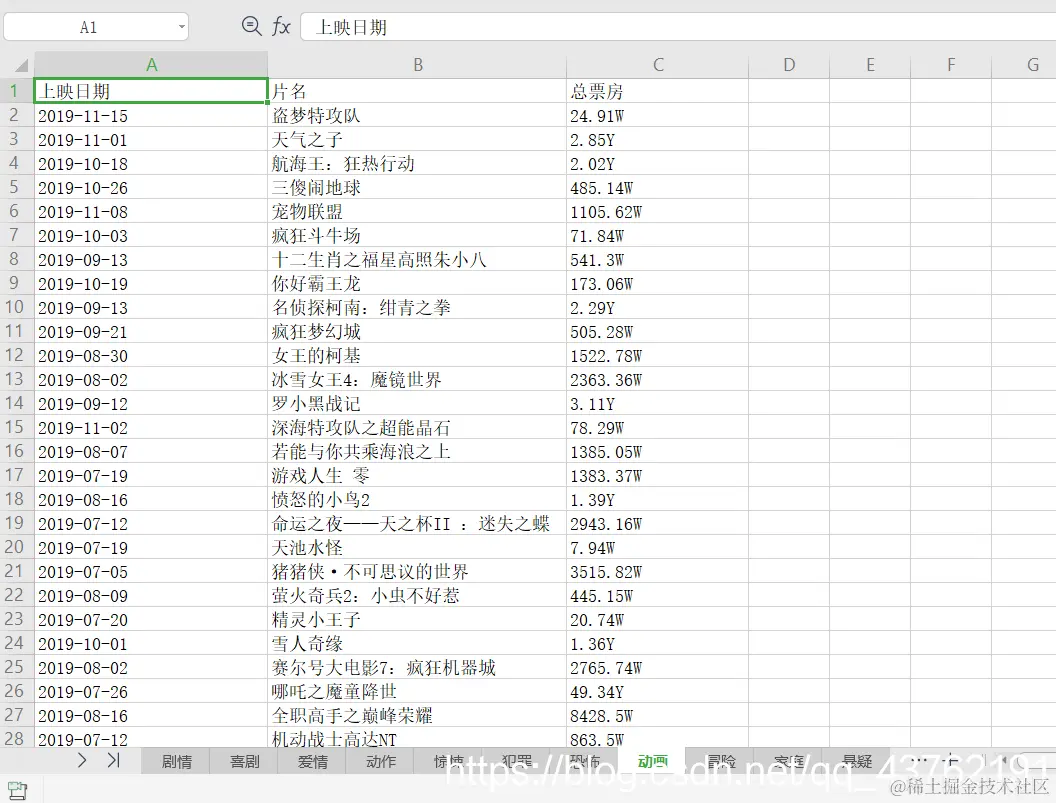This screenshot has height=803, width=1056.
Task: Click cell 赛尔号大电影7：疯狂机器城
Action: pyautogui.click(x=418, y=668)
